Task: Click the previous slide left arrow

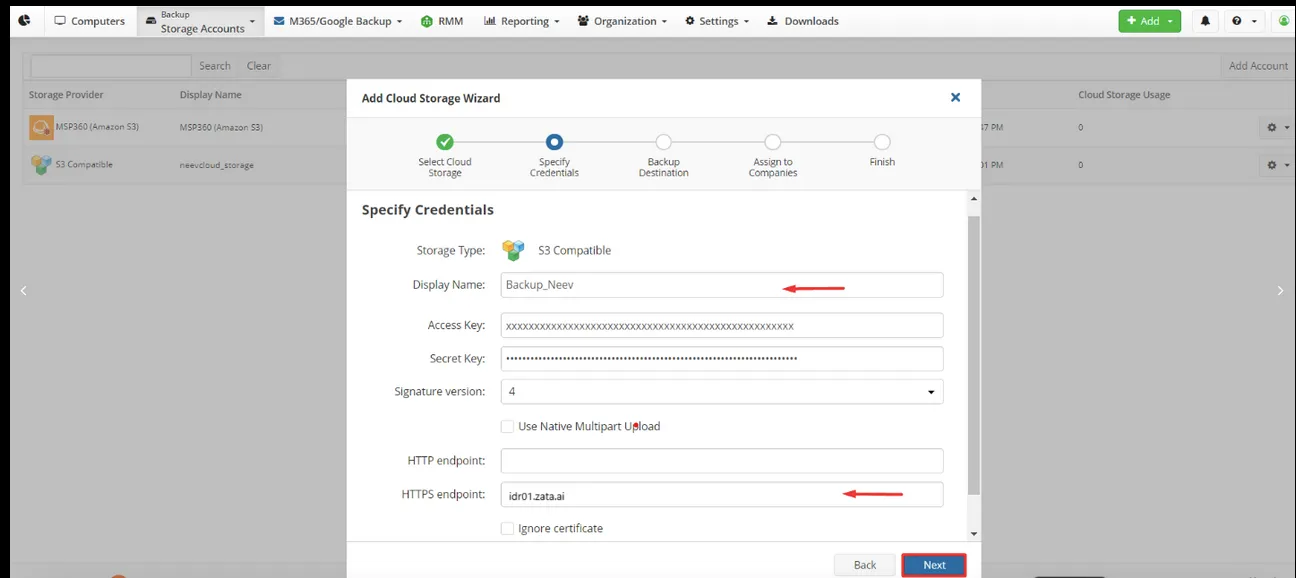Action: coord(23,290)
